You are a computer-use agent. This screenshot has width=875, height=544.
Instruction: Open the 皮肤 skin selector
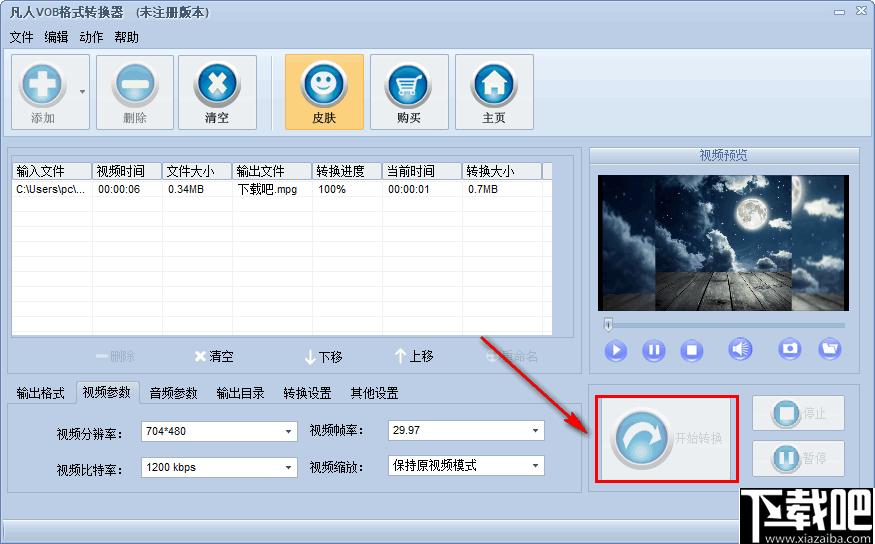pos(324,92)
